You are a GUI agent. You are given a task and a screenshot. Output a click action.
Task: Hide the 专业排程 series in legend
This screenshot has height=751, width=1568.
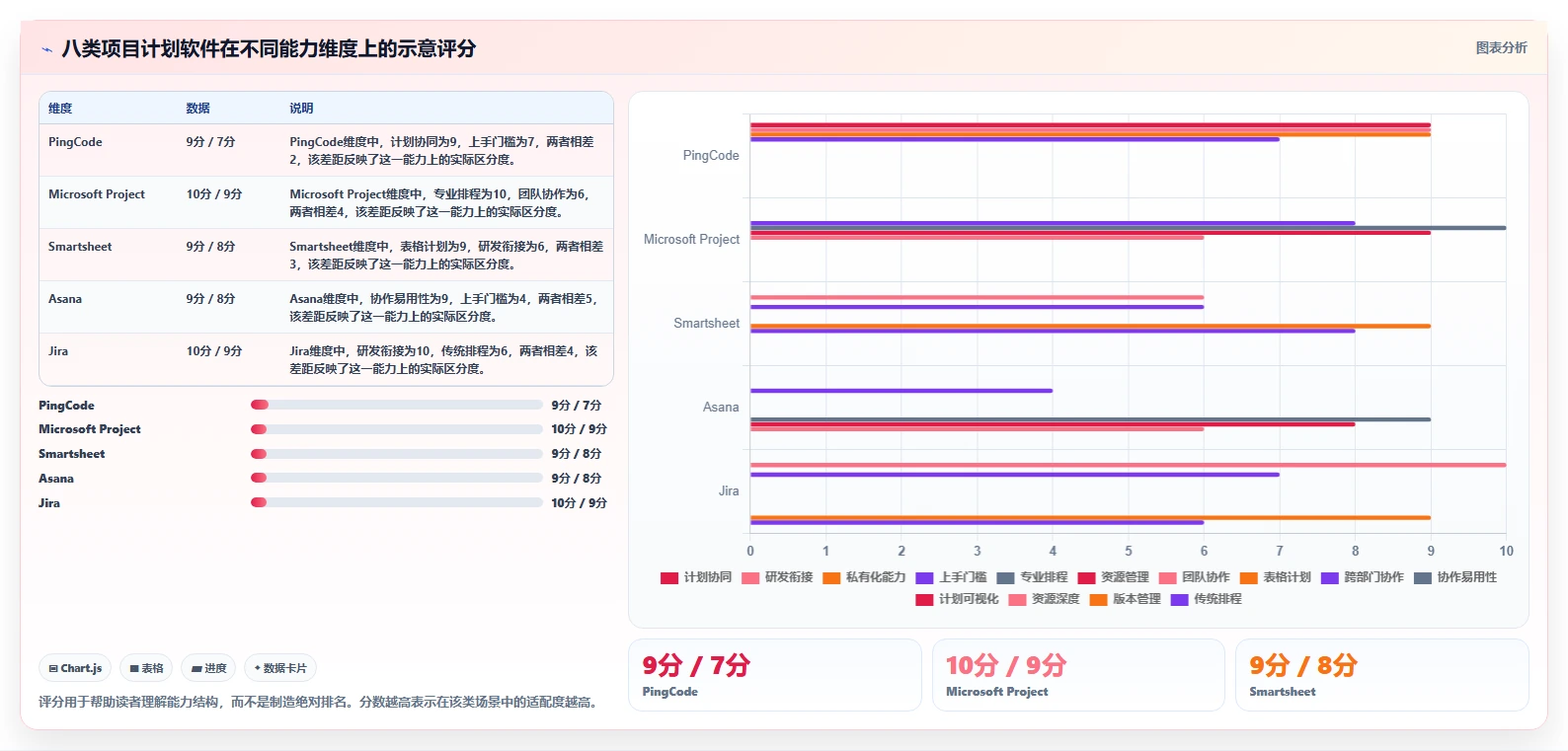[1032, 577]
